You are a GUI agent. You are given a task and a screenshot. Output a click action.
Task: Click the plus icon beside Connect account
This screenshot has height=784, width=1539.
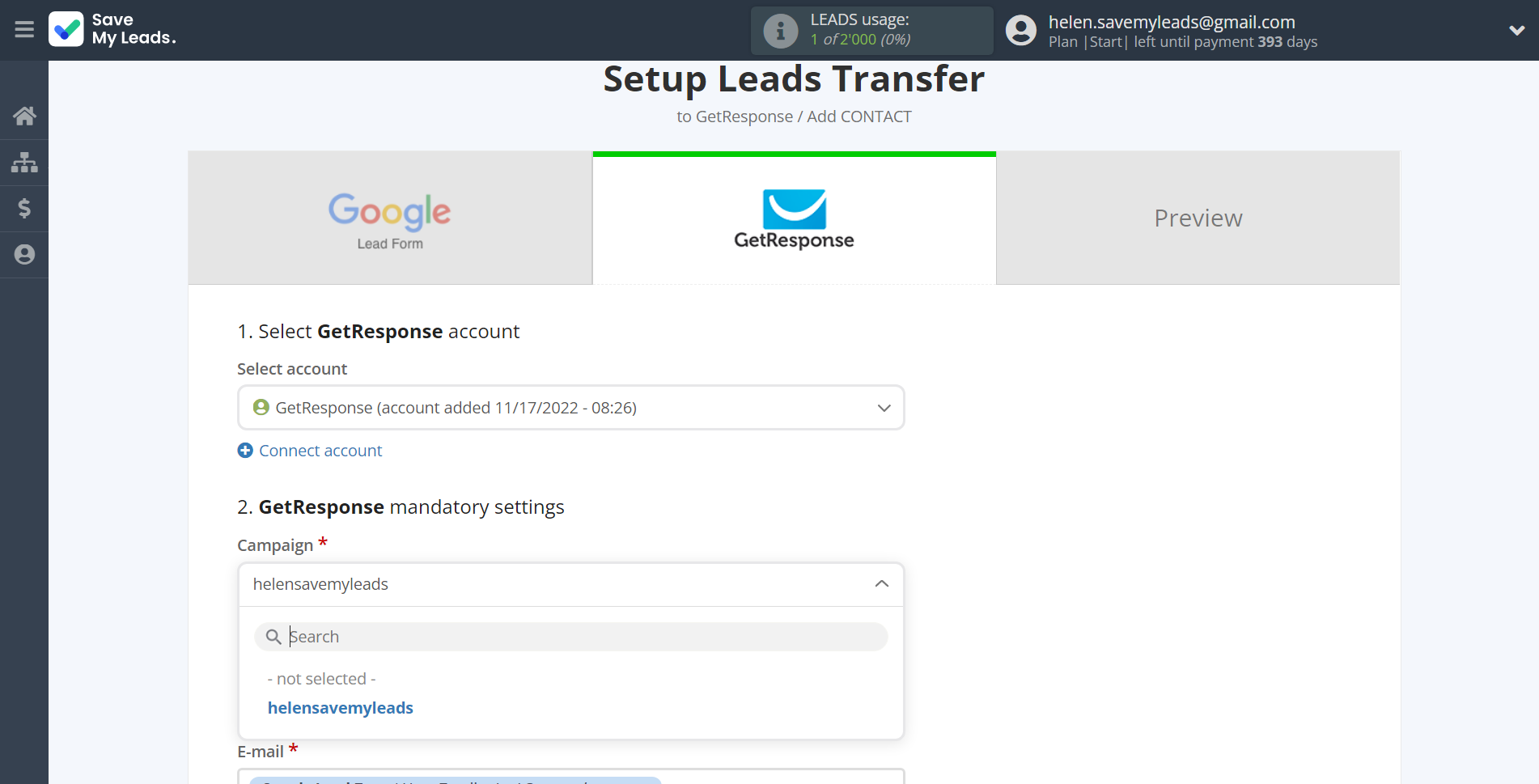point(245,451)
